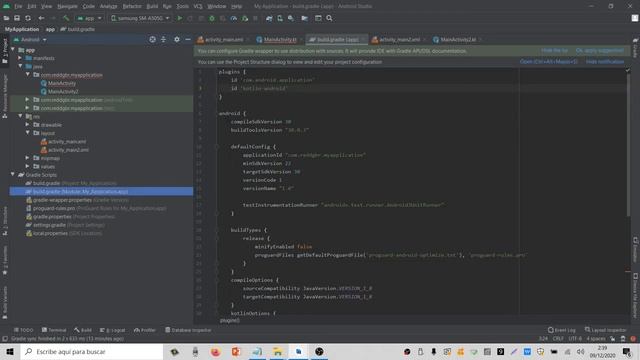Click the Sync Project with Gradle icon
The image size is (640, 360).
(269, 18)
